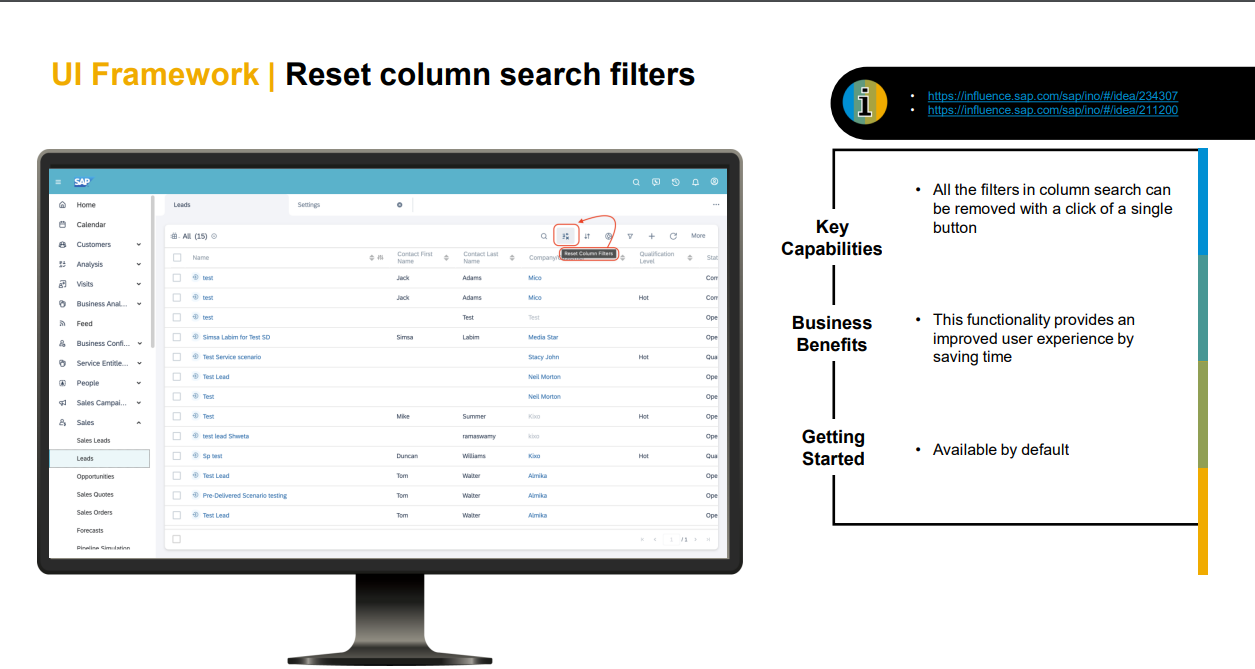
Task: Click the plus icon to add a lead
Action: [x=652, y=236]
